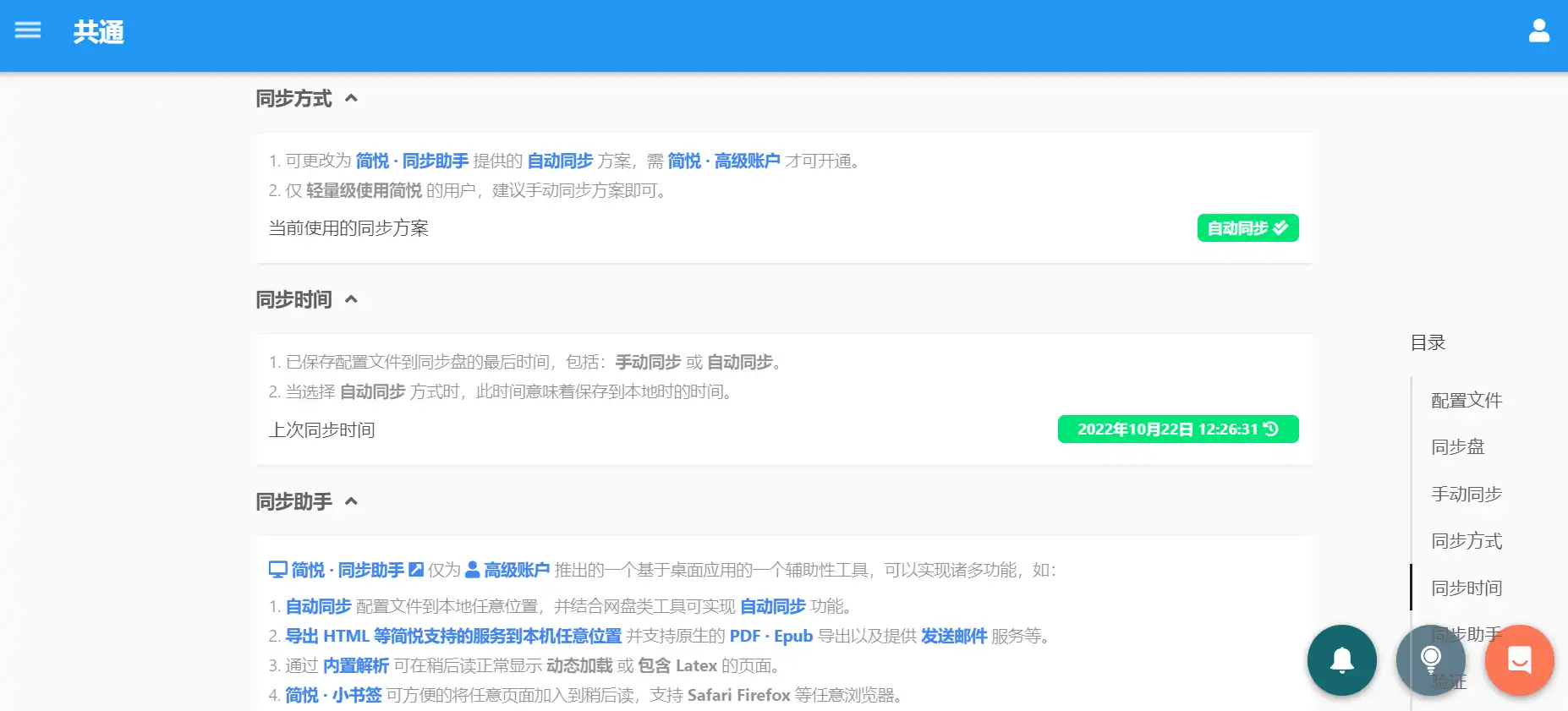Click the 2022年10月22日 12:26:31 sync time button
Screen dimensions: 1568x711
[x=1178, y=429]
